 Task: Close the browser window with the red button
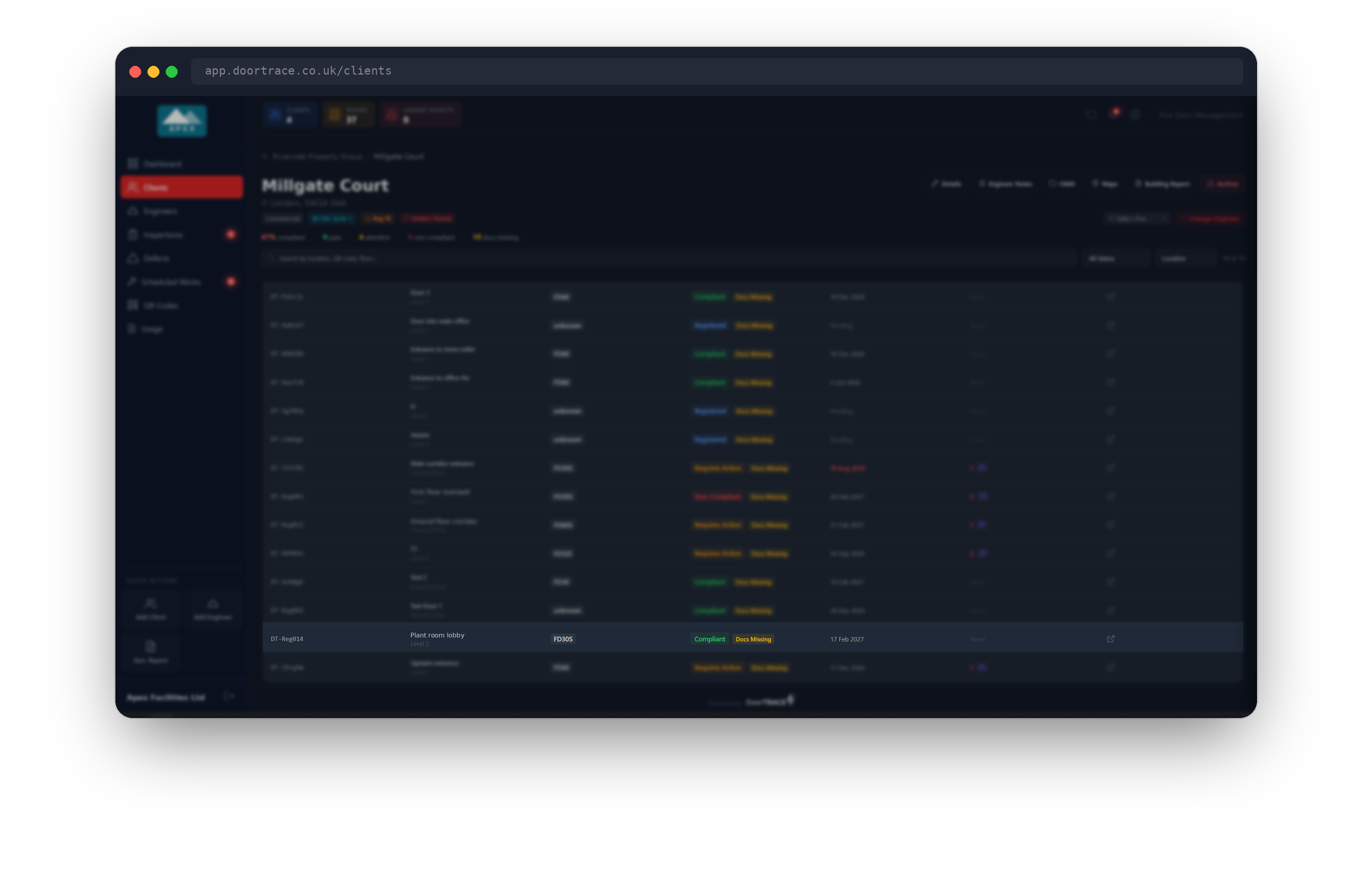pyautogui.click(x=135, y=72)
